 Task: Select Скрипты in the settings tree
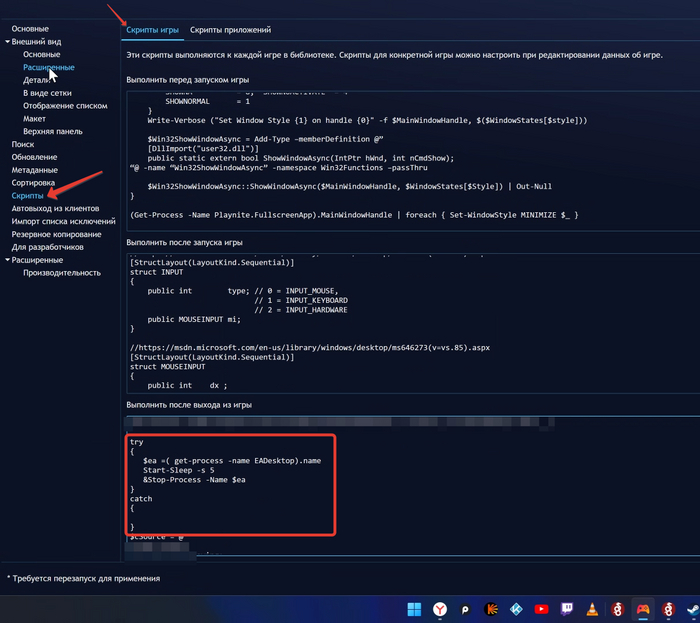(27, 196)
